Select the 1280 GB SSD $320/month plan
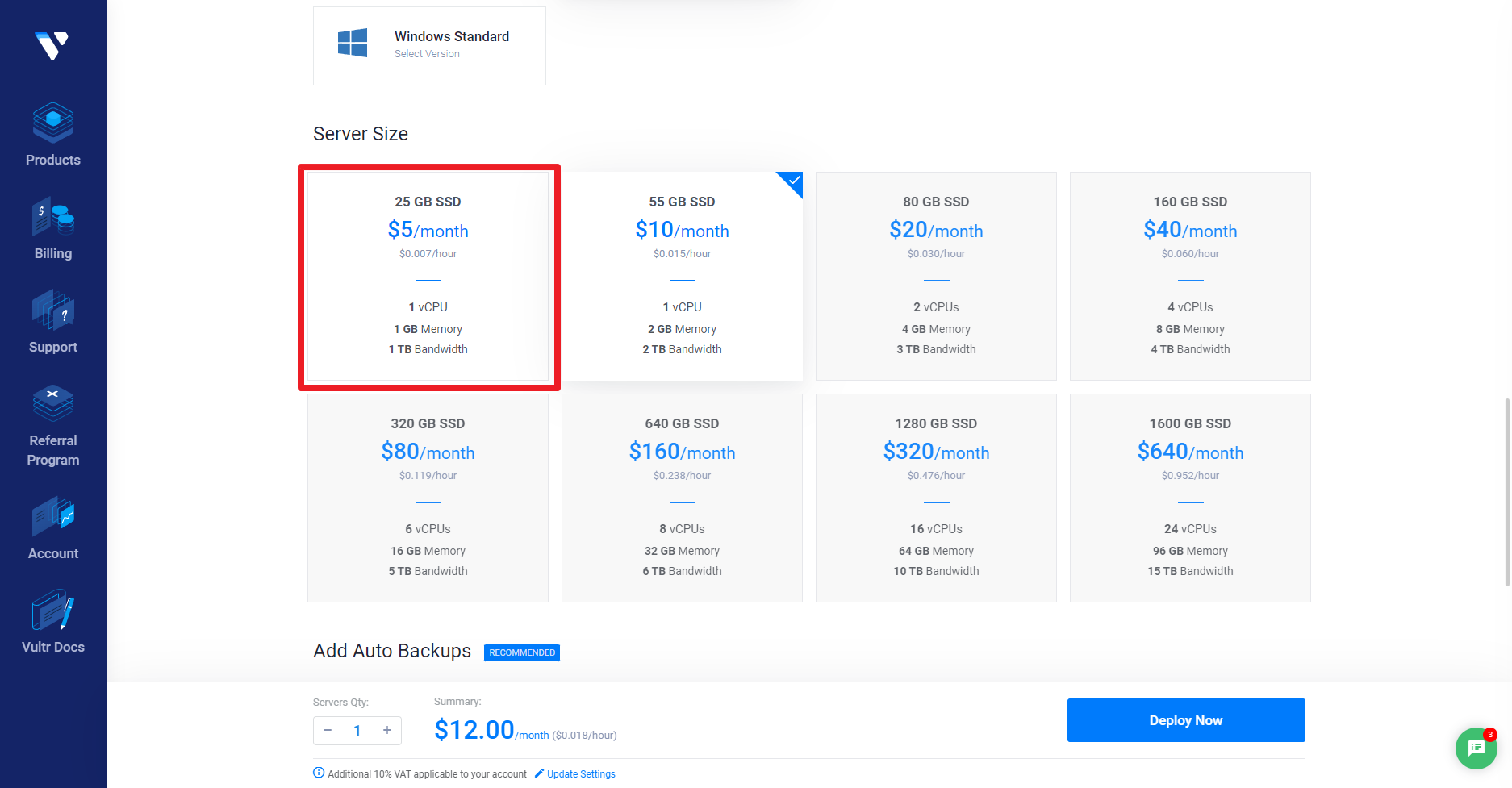Screen dimensions: 1512x788 tap(936, 498)
